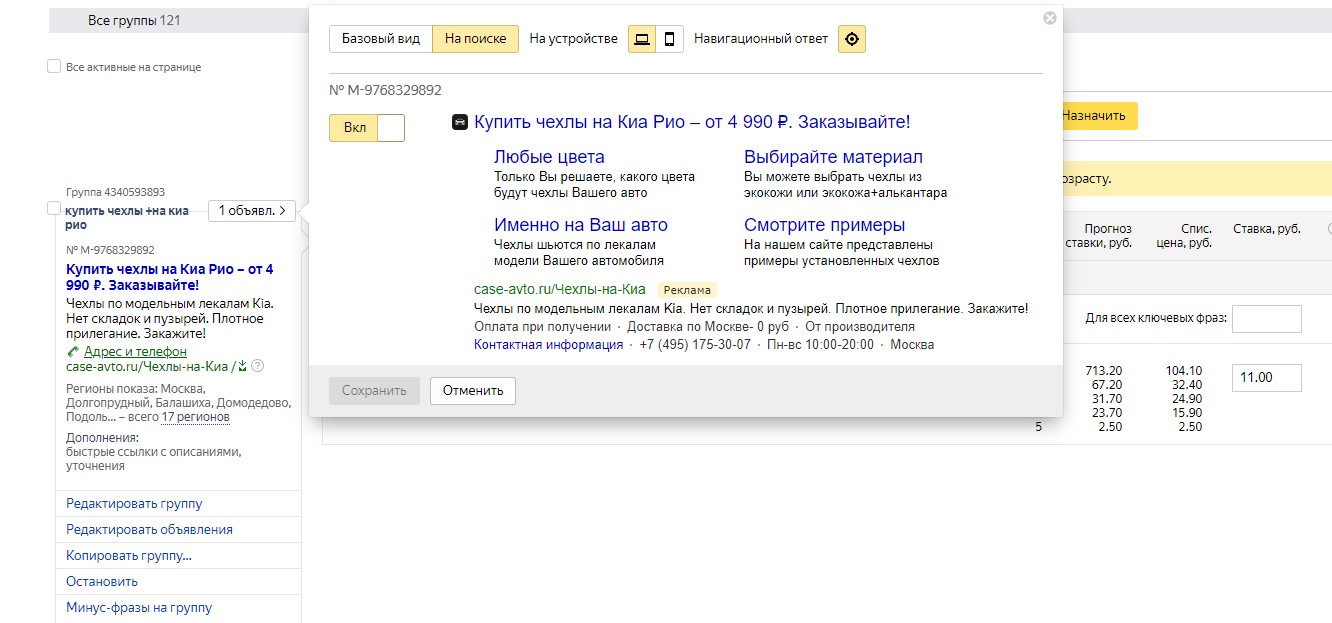Expand the 1 объявл. dropdown
This screenshot has width=1332, height=623.
[252, 211]
